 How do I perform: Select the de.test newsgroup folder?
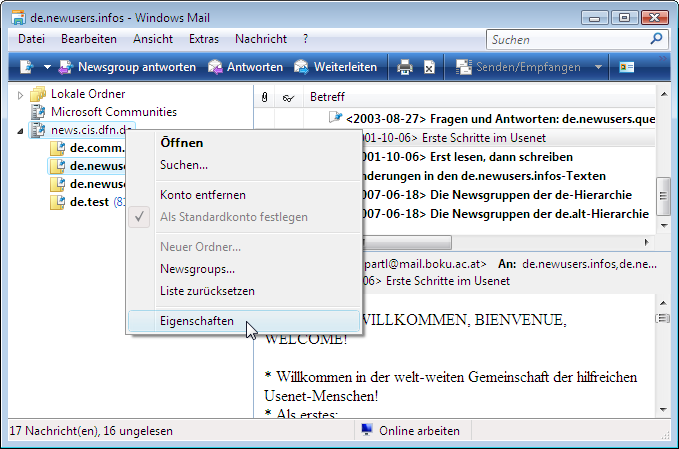tap(89, 202)
